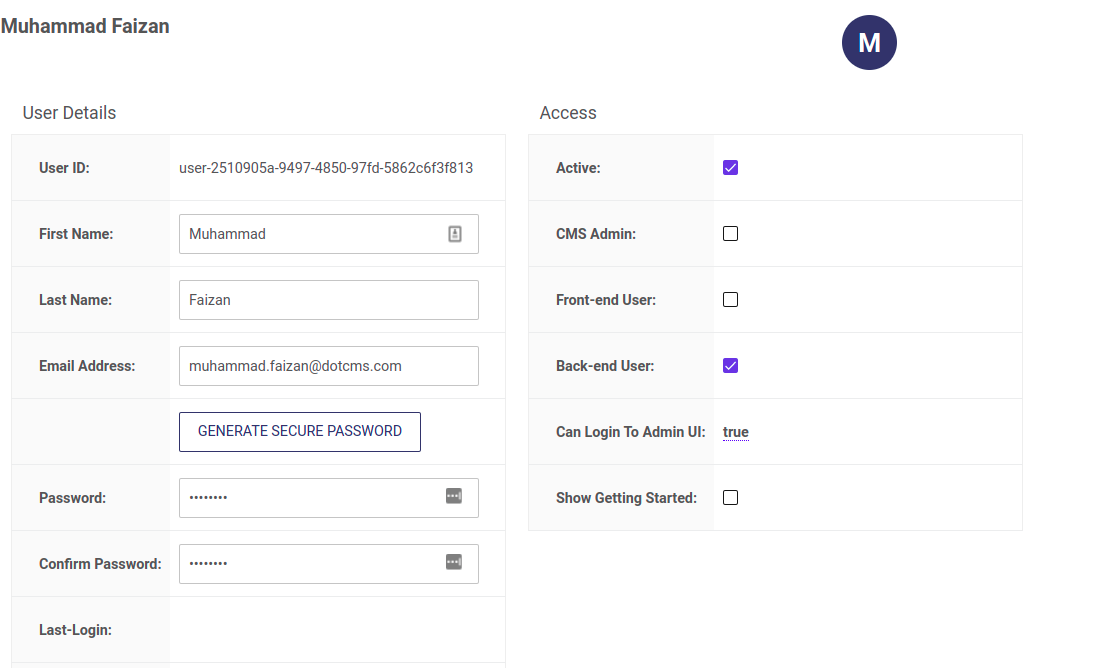Viewport: 1111px width, 668px height.
Task: Click the User Details section heading
Action: pyautogui.click(x=69, y=112)
